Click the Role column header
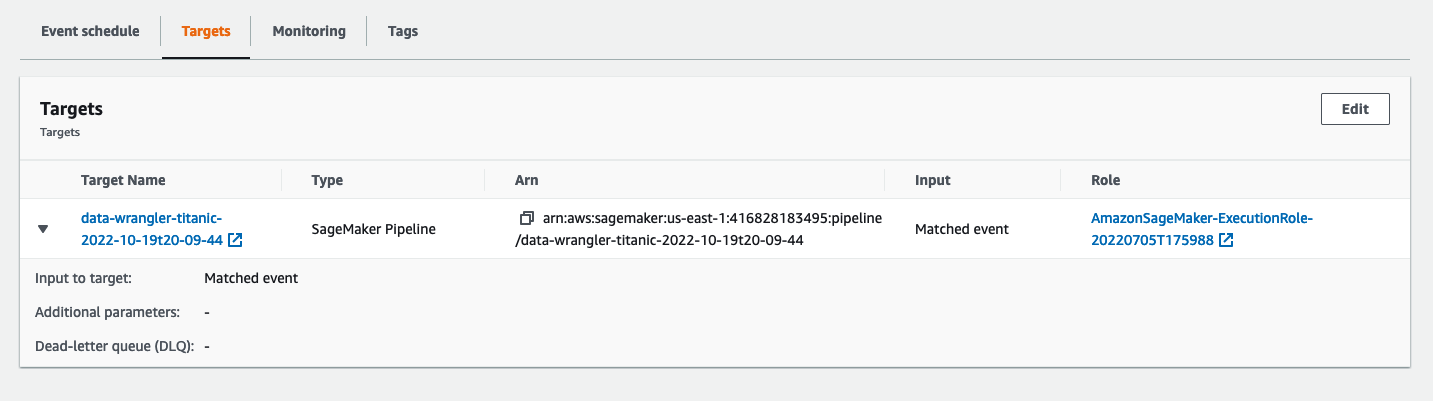This screenshot has height=401, width=1433. [x=1105, y=180]
